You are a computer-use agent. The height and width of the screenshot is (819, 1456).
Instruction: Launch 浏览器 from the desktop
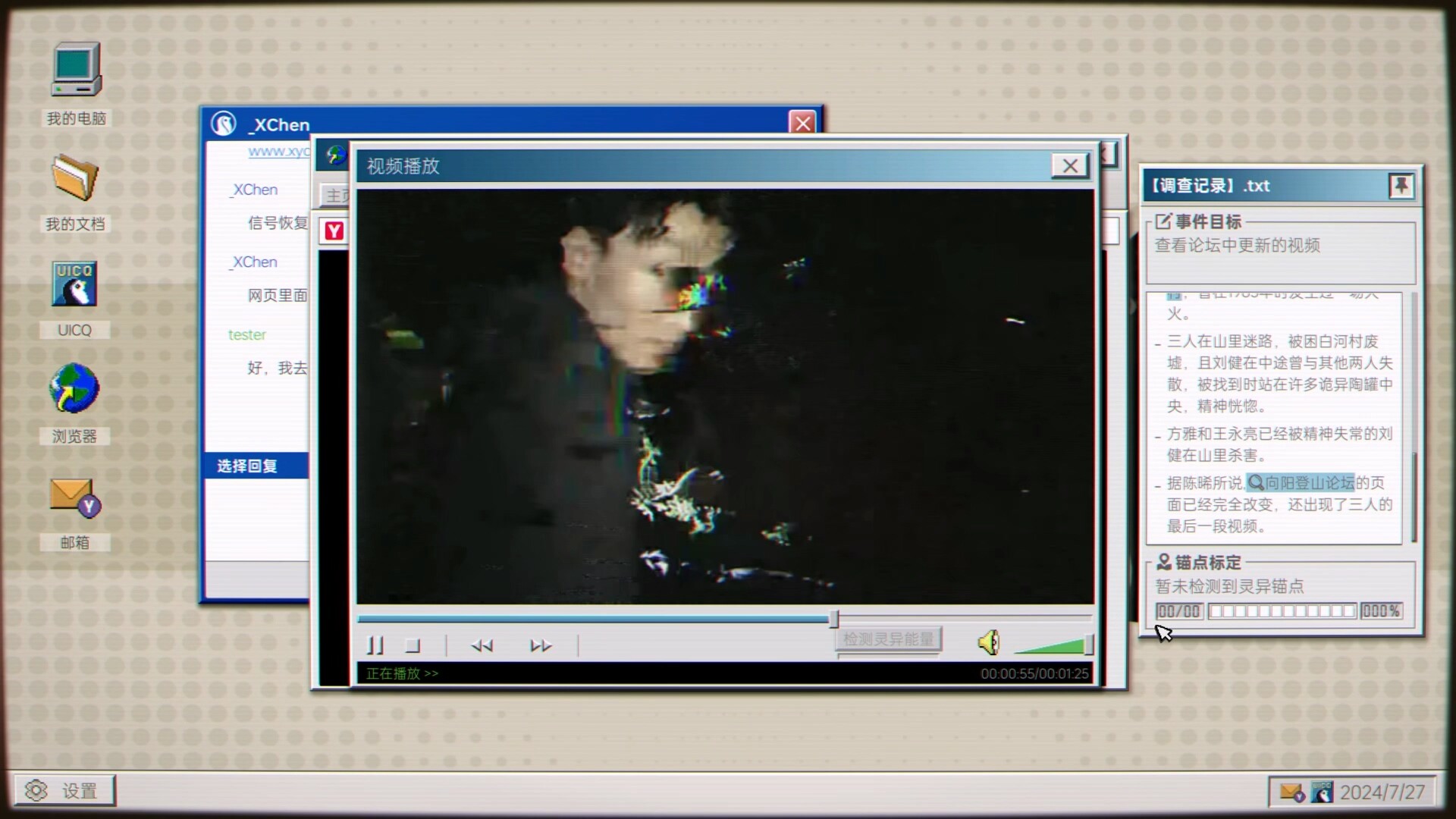74,390
